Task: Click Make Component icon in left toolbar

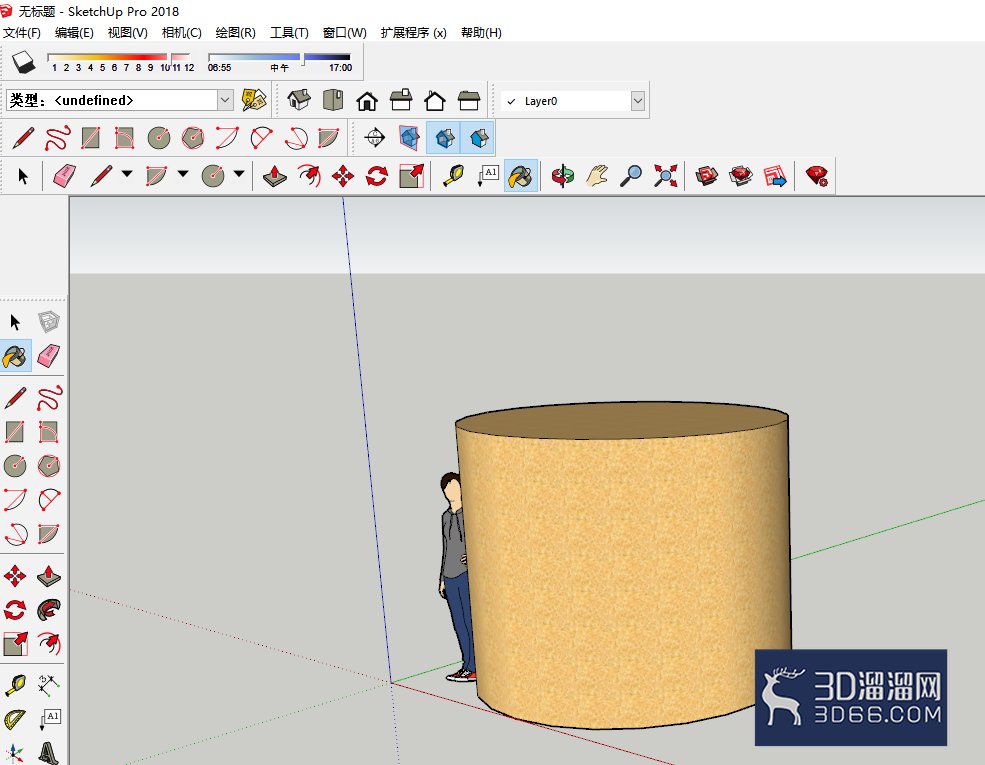Action: click(x=49, y=322)
